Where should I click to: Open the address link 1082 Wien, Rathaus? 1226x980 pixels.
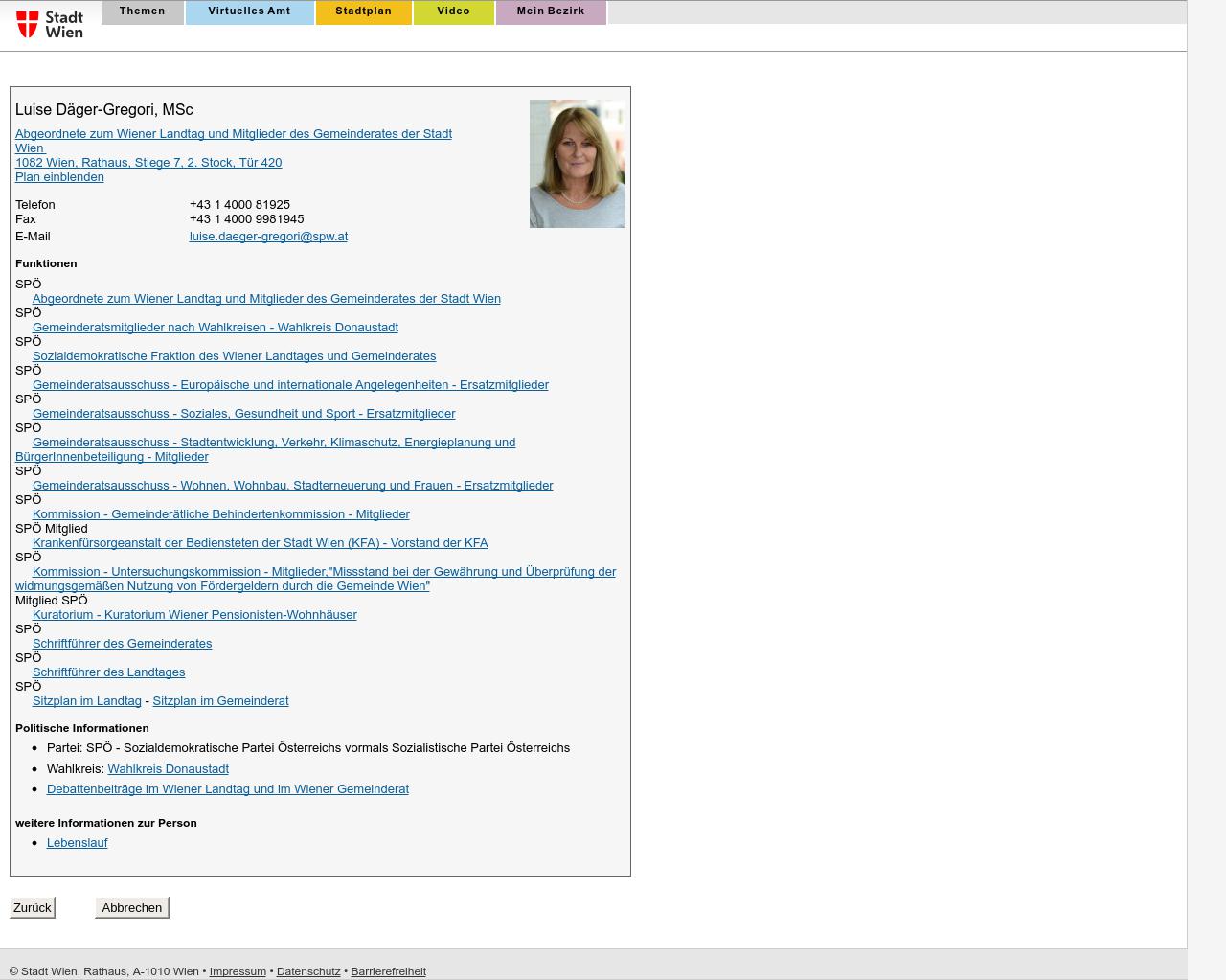[148, 163]
